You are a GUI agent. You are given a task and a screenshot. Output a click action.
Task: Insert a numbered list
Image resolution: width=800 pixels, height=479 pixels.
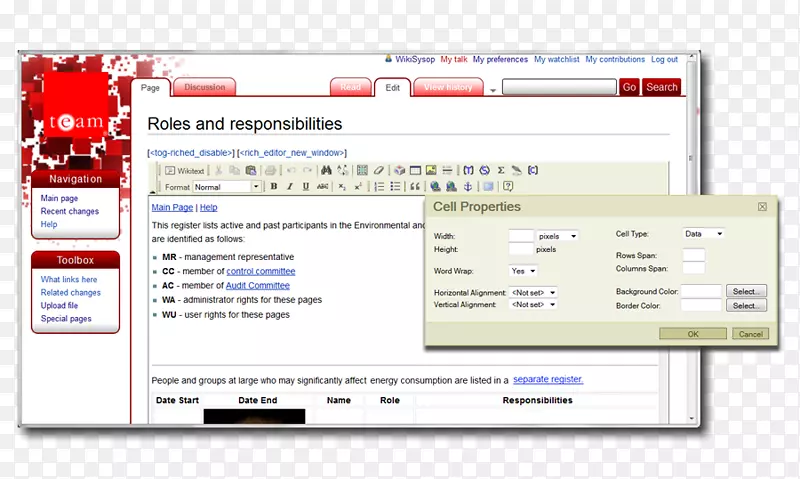tap(379, 187)
